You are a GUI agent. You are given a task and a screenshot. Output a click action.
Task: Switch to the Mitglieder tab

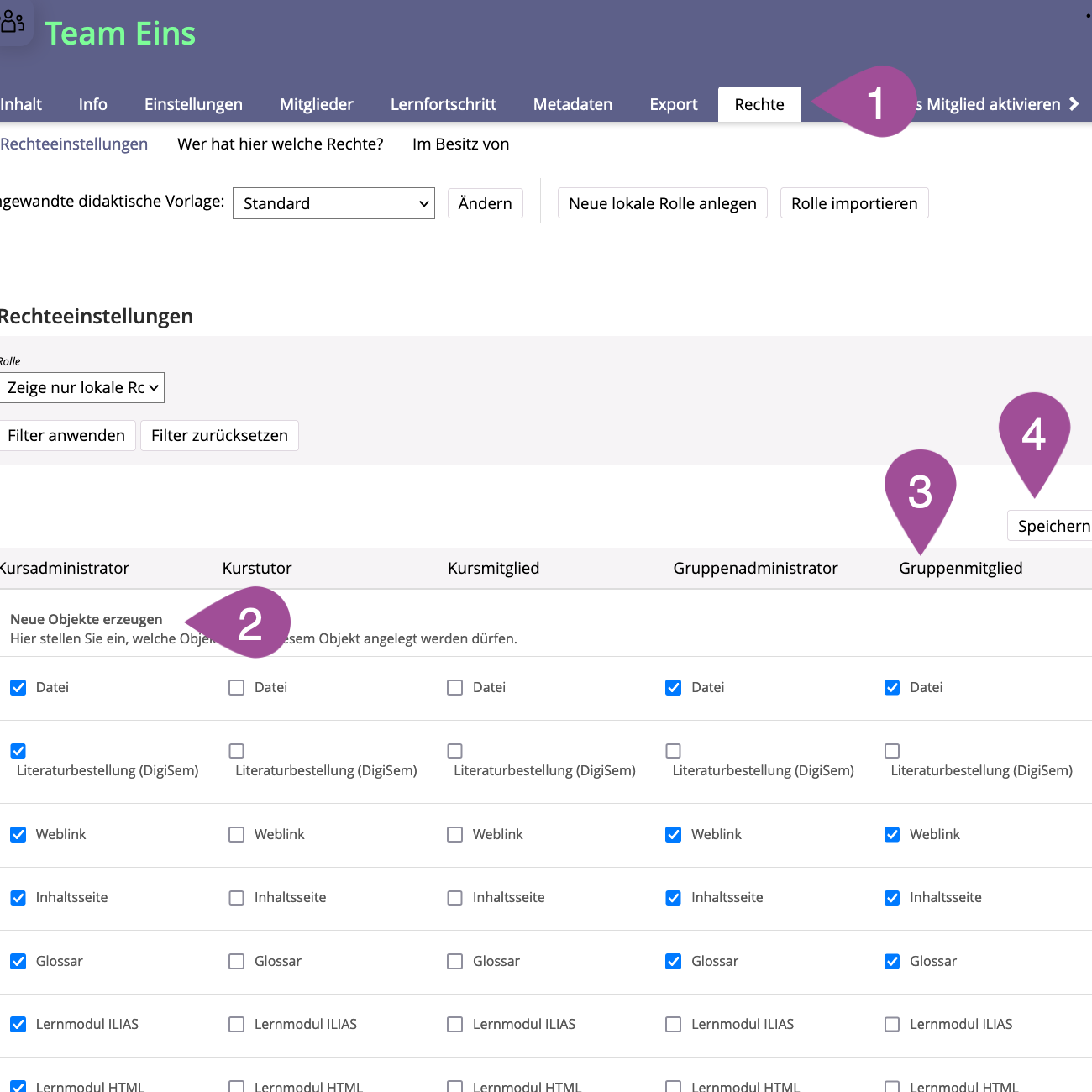[316, 104]
